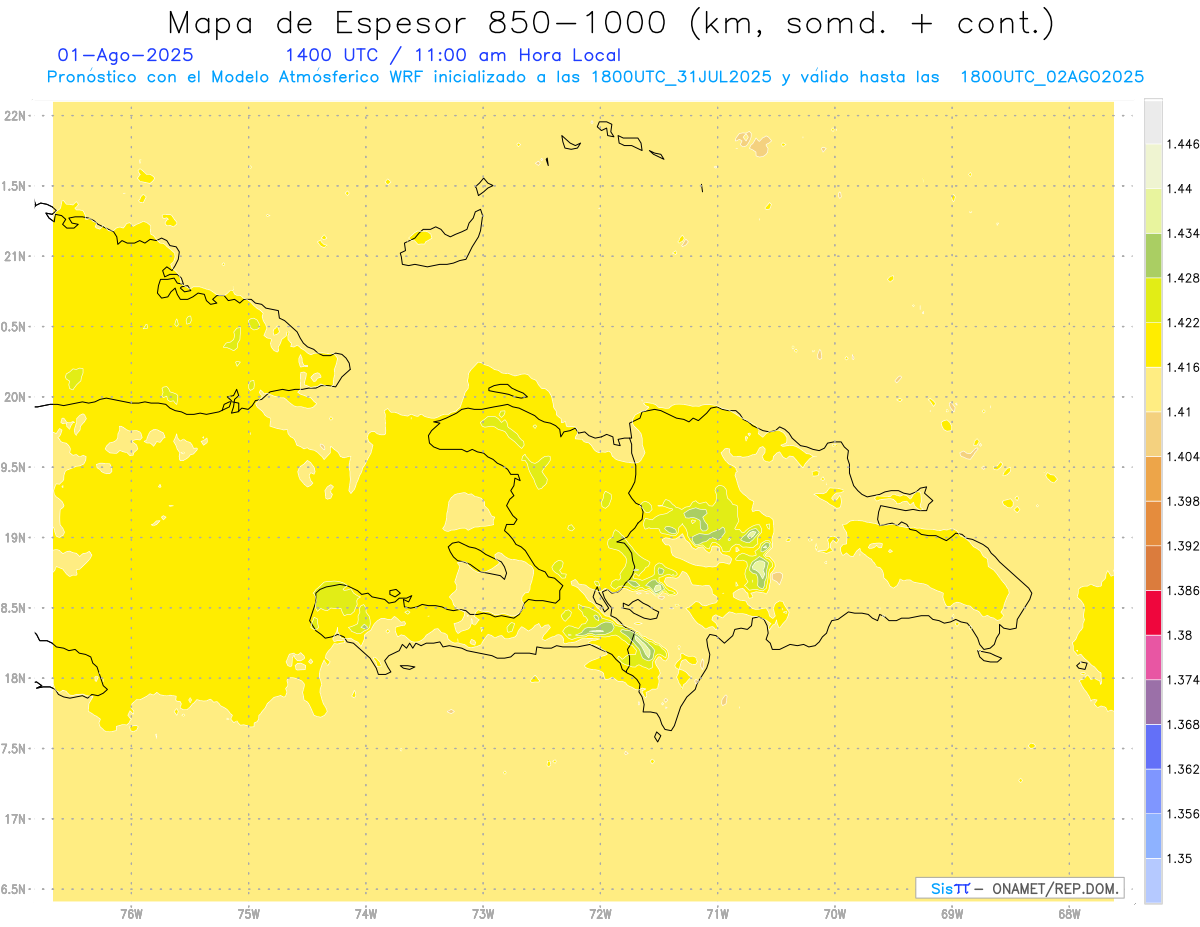Click the 'SisTT - ONAMET/REP.DOM.' credit box

click(1020, 888)
